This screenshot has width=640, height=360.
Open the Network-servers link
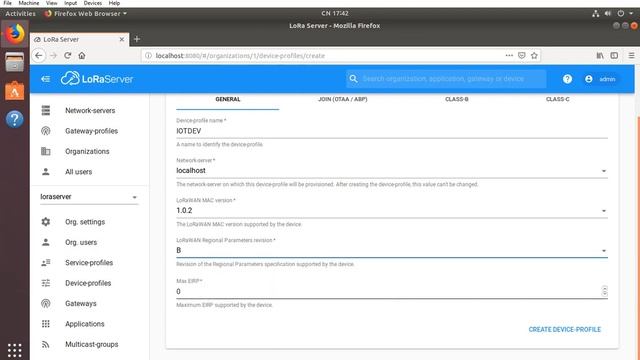click(90, 111)
